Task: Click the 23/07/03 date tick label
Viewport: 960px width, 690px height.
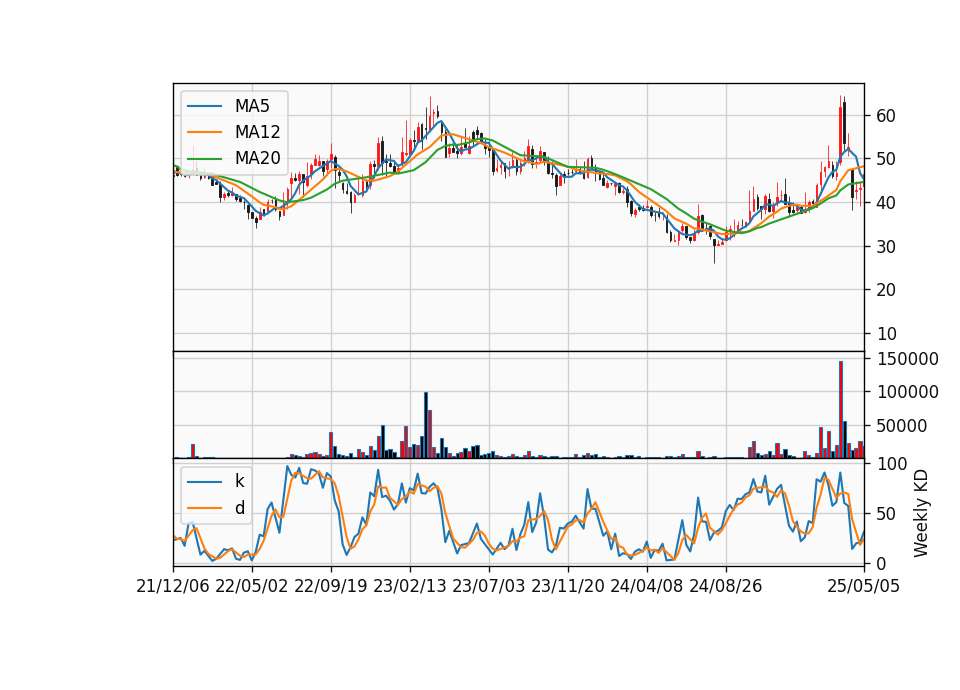Action: [x=489, y=587]
